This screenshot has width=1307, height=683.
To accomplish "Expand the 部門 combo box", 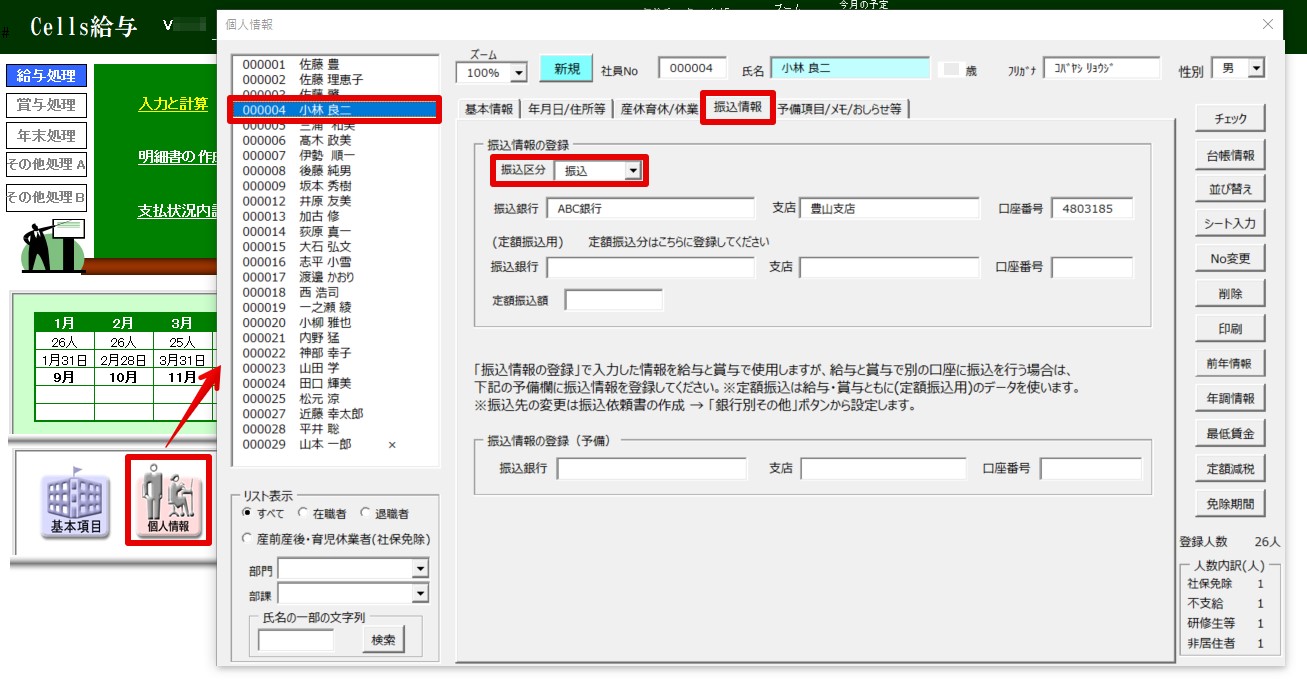I will coord(420,569).
